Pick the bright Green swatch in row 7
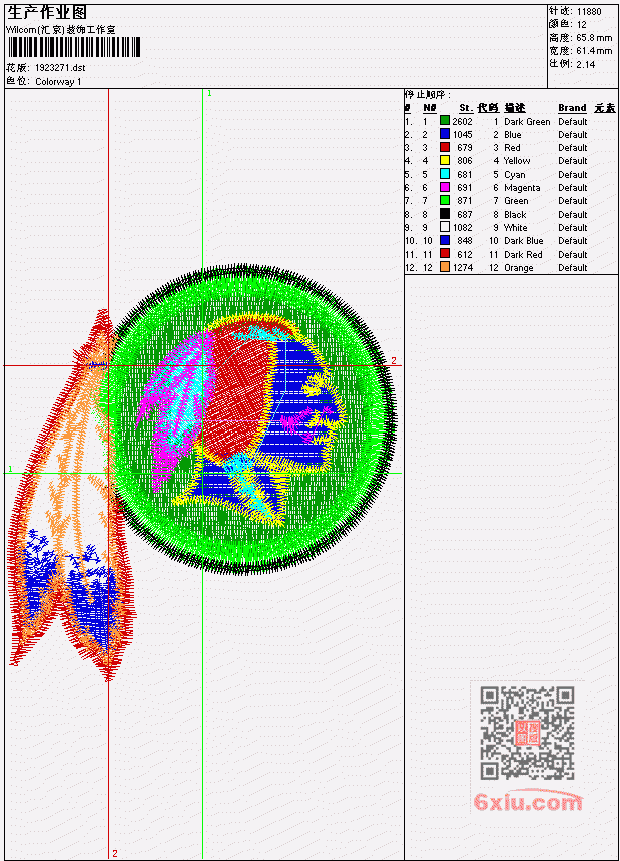Viewport: 620px width, 861px height. point(445,200)
